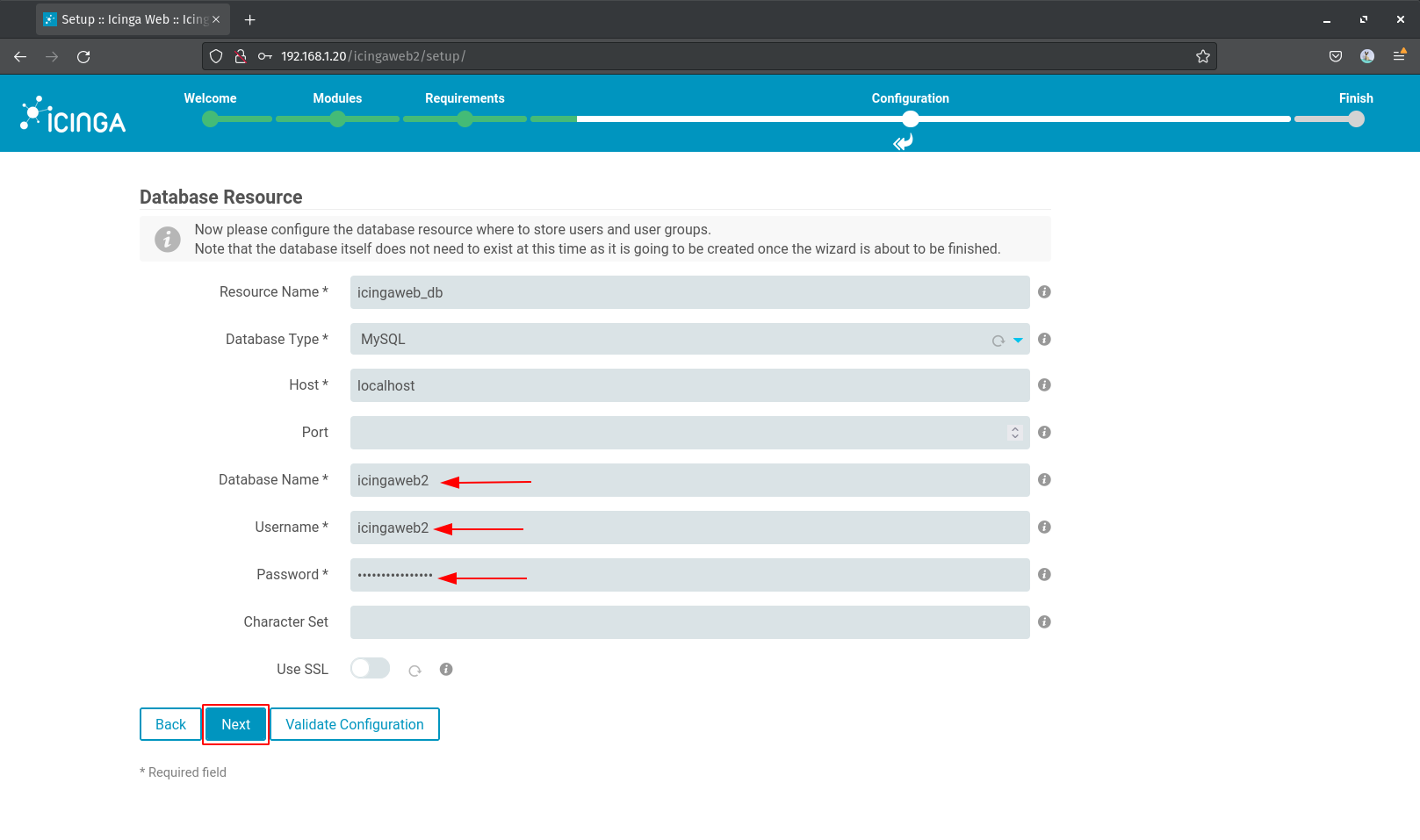Click the Host input with localhost
1420x840 pixels.
click(x=689, y=385)
